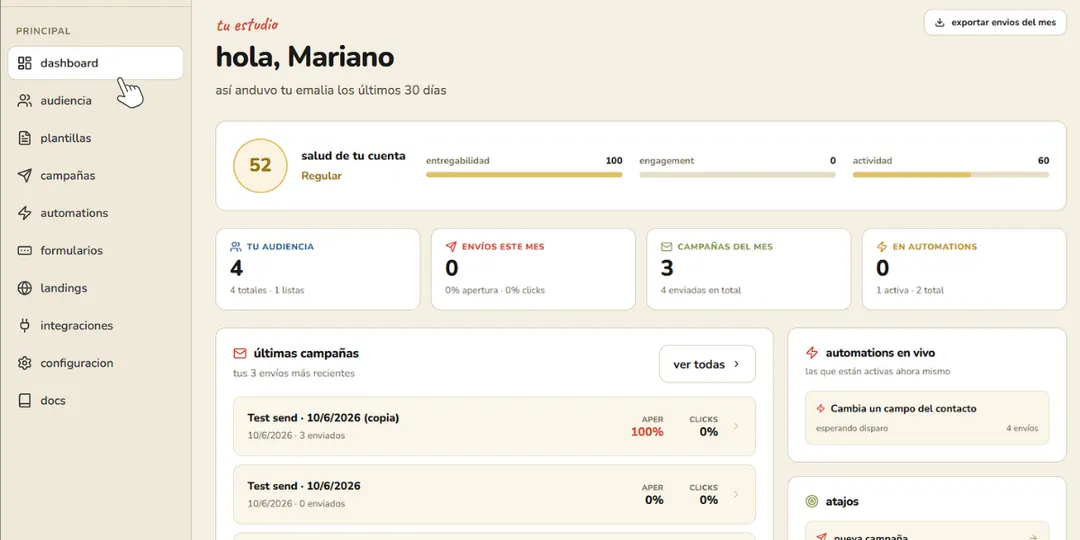Screen dimensions: 1080x540
Task: Select integraciones in the sidebar
Action: pos(96,326)
